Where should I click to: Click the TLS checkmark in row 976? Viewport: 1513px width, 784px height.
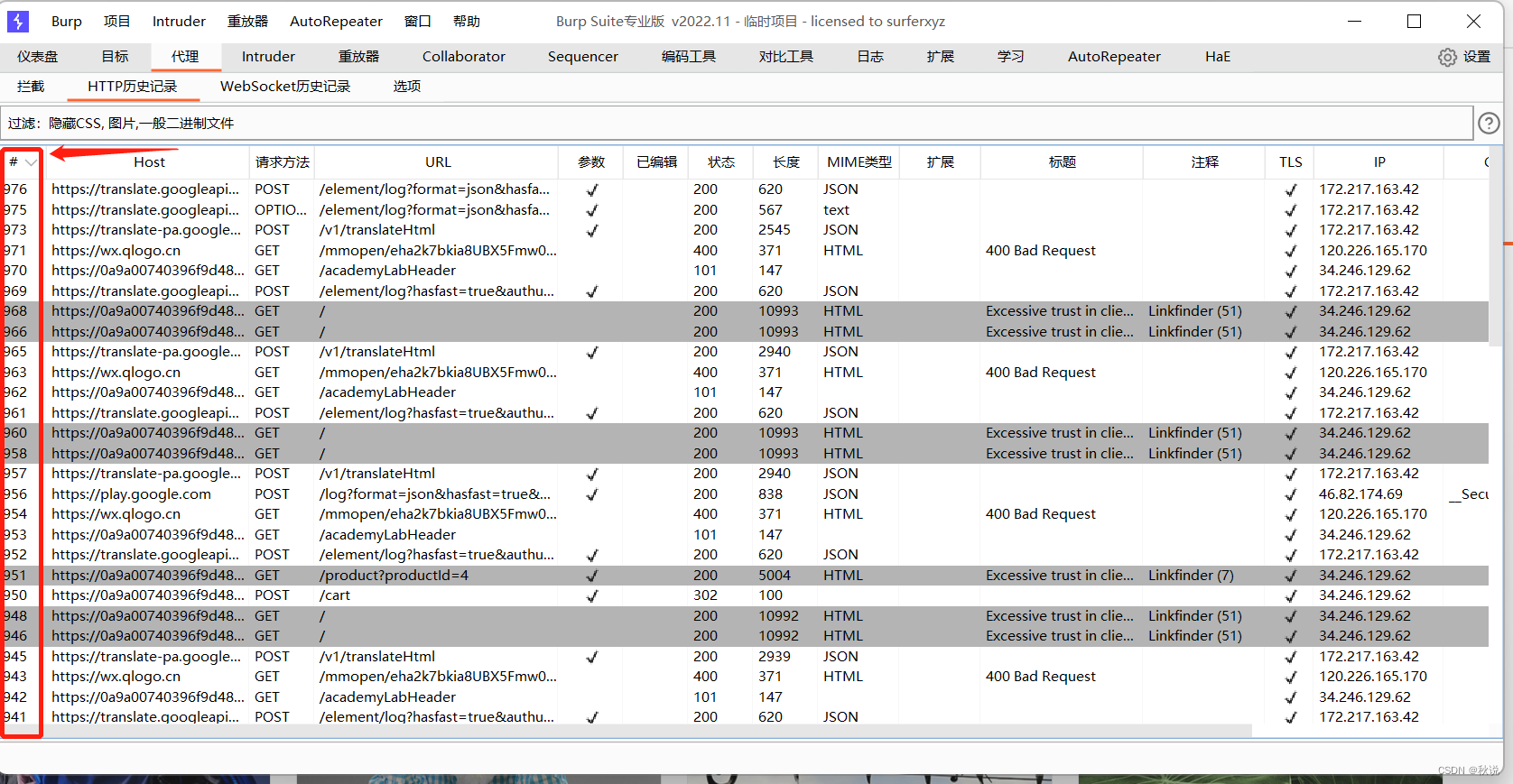tap(1291, 190)
